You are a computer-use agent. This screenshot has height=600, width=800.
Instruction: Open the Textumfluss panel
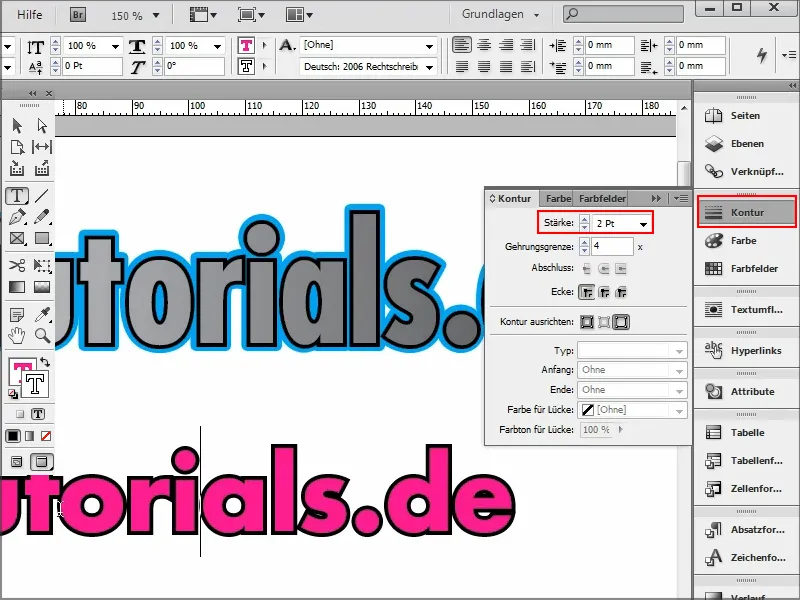pyautogui.click(x=746, y=310)
